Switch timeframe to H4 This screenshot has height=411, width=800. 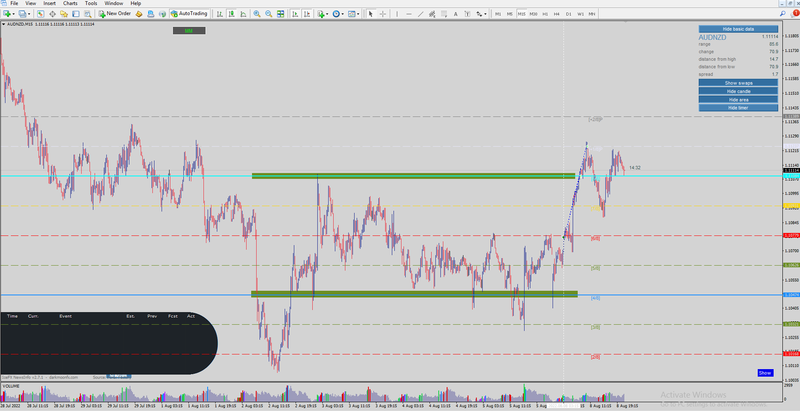[x=557, y=14]
